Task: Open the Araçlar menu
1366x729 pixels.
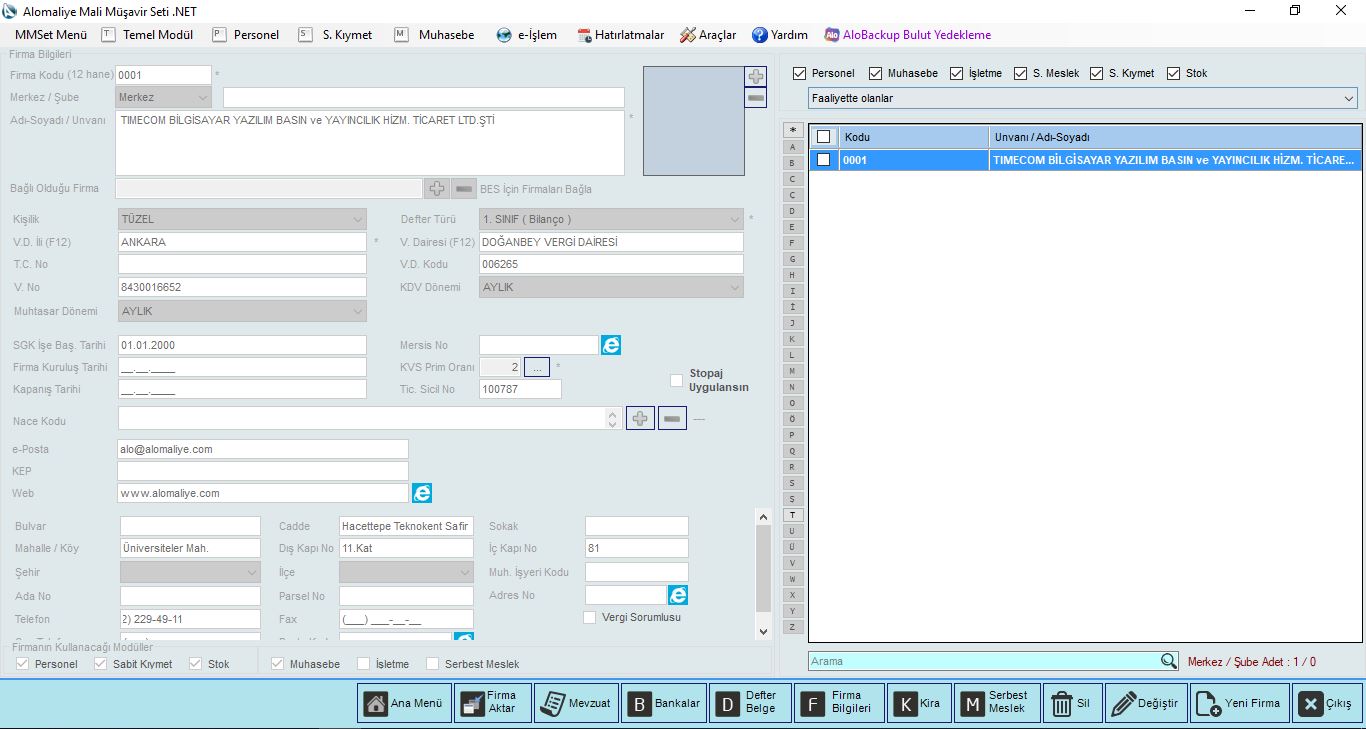Action: [708, 35]
